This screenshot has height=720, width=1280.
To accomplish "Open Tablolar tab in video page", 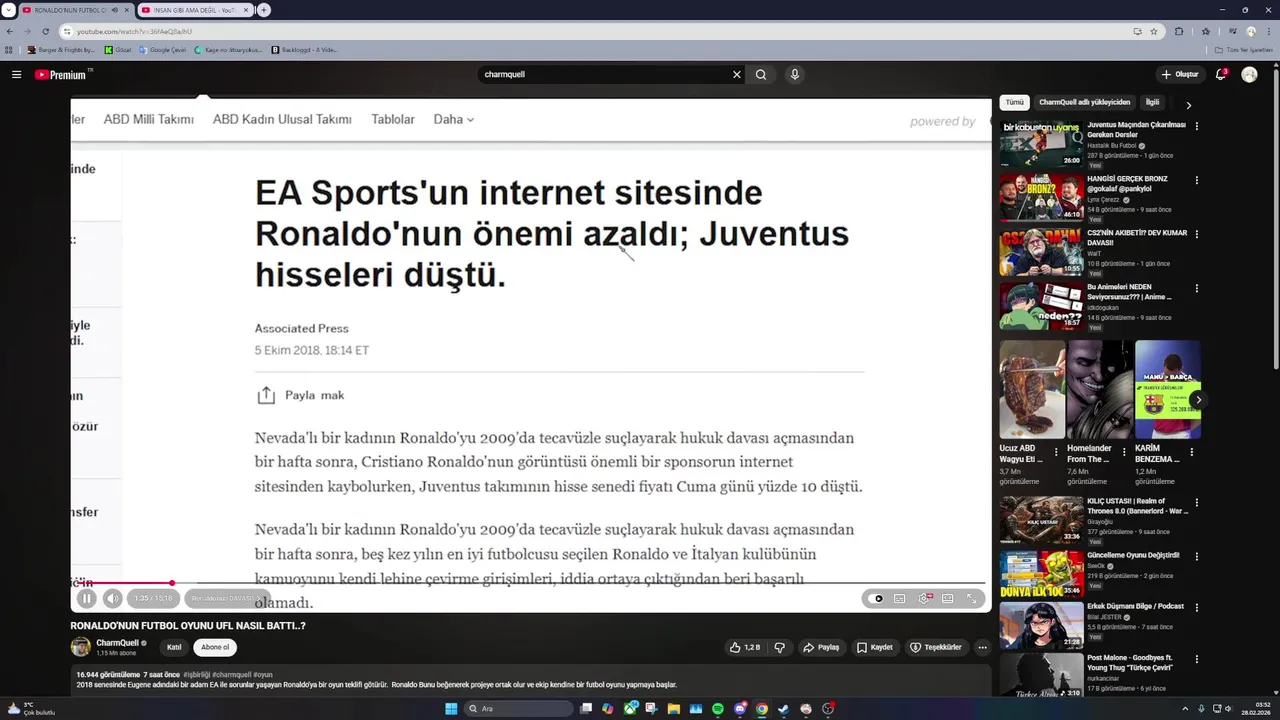I will pos(393,119).
